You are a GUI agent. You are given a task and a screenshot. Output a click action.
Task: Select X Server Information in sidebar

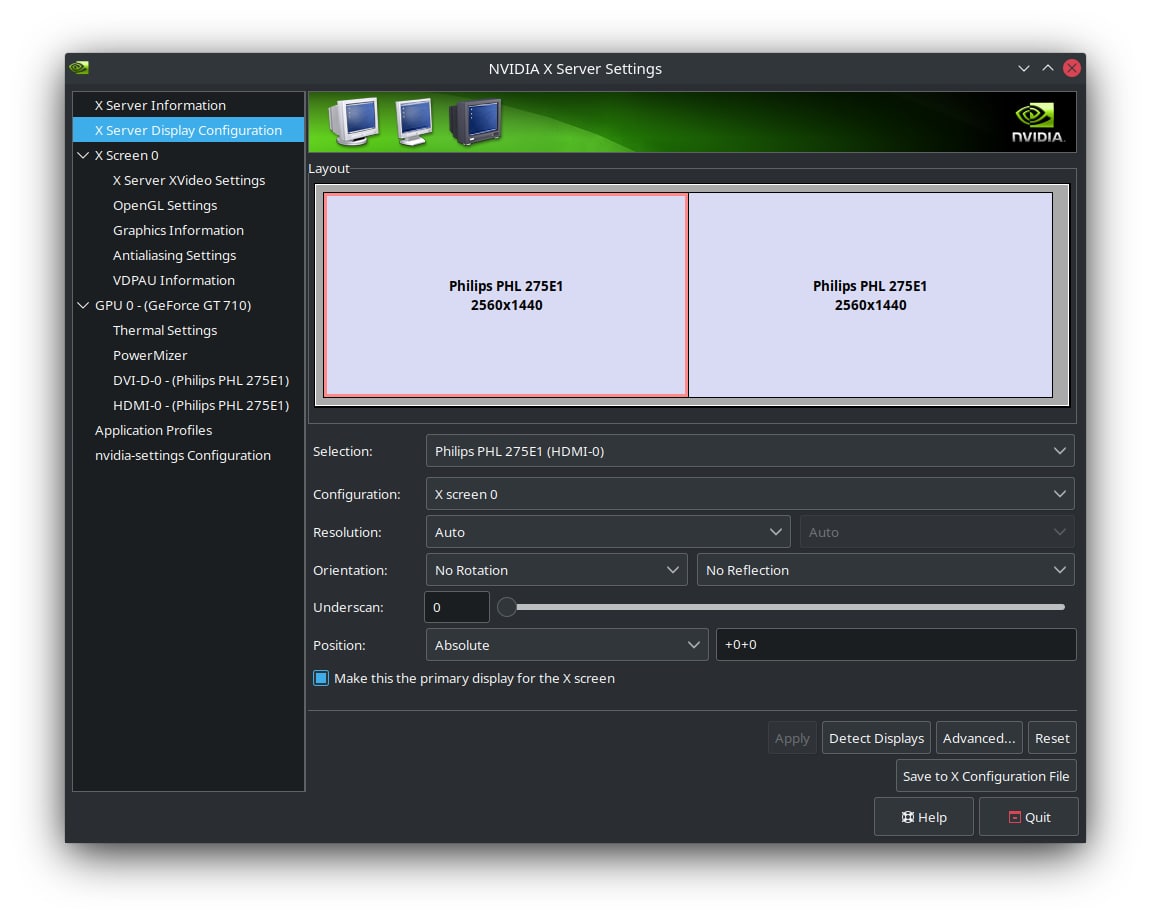tap(189, 105)
